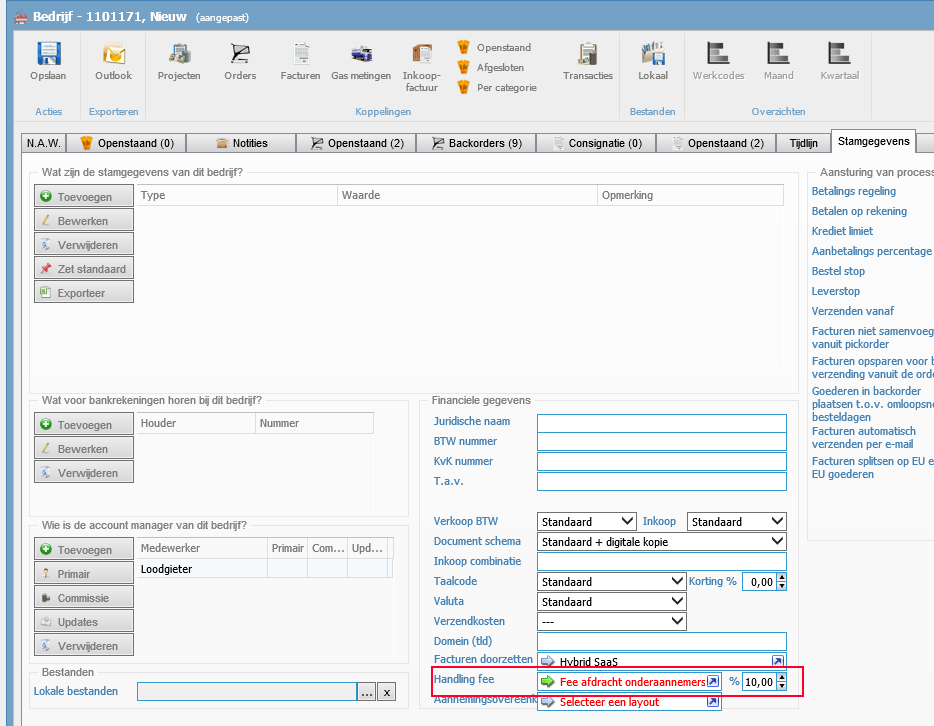The height and width of the screenshot is (726, 934).
Task: Open the Facturen icon
Action: coord(300,58)
